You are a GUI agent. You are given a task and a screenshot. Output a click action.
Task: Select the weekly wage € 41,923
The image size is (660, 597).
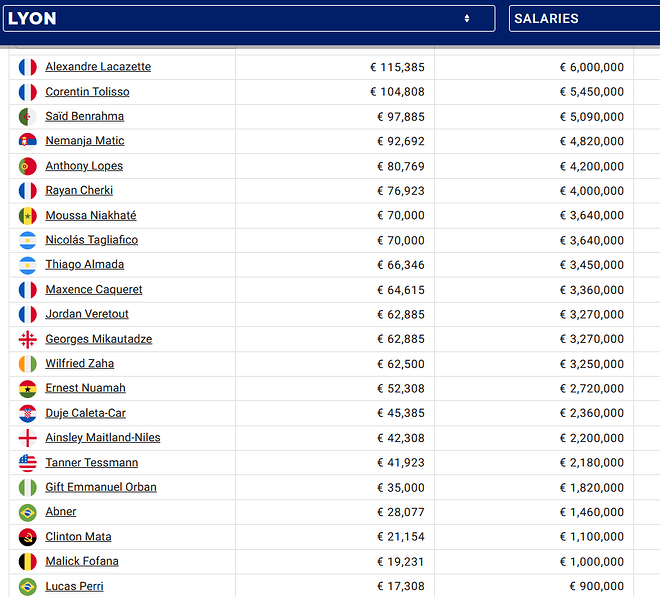[401, 463]
